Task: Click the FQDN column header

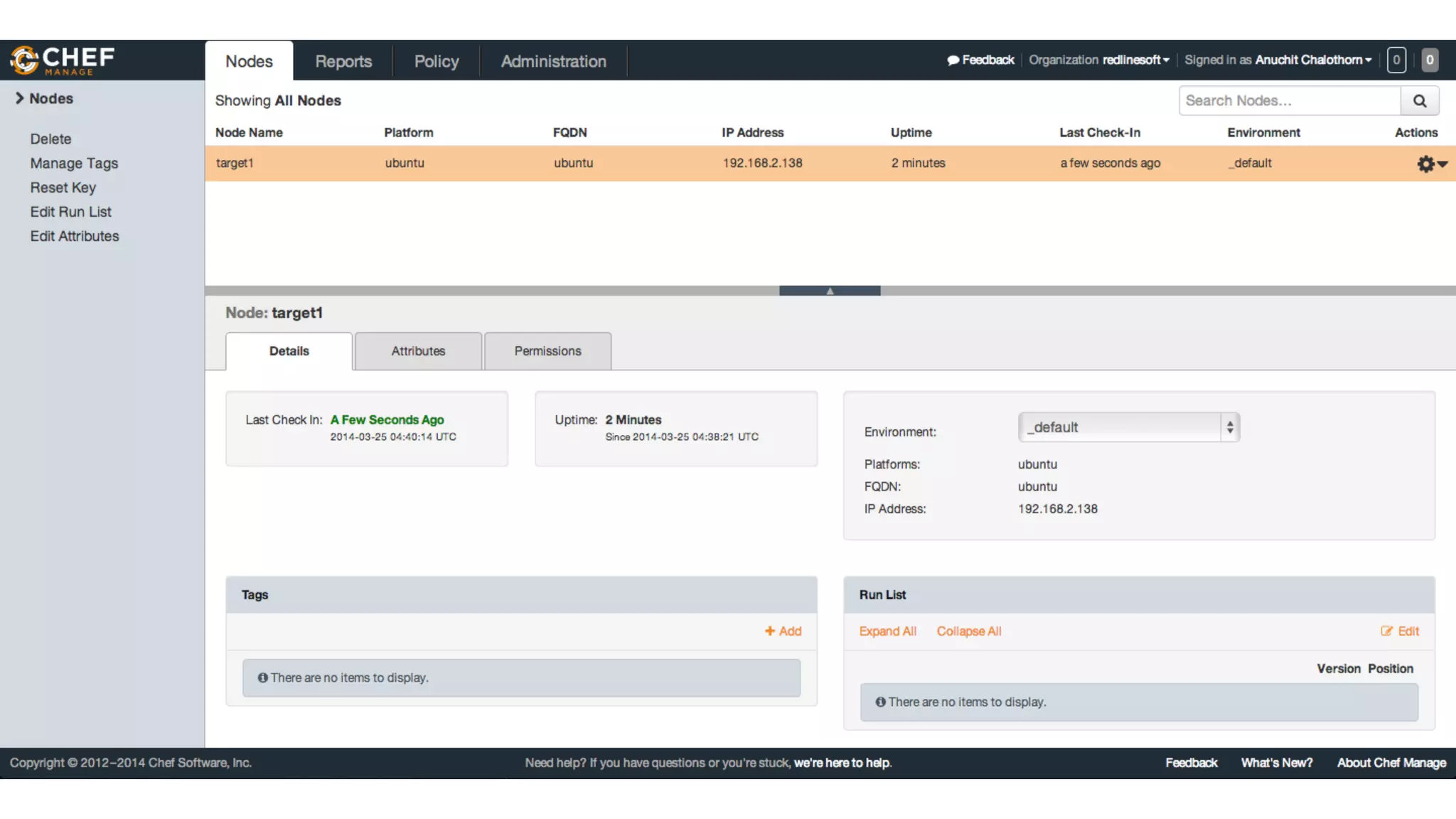Action: click(x=570, y=132)
